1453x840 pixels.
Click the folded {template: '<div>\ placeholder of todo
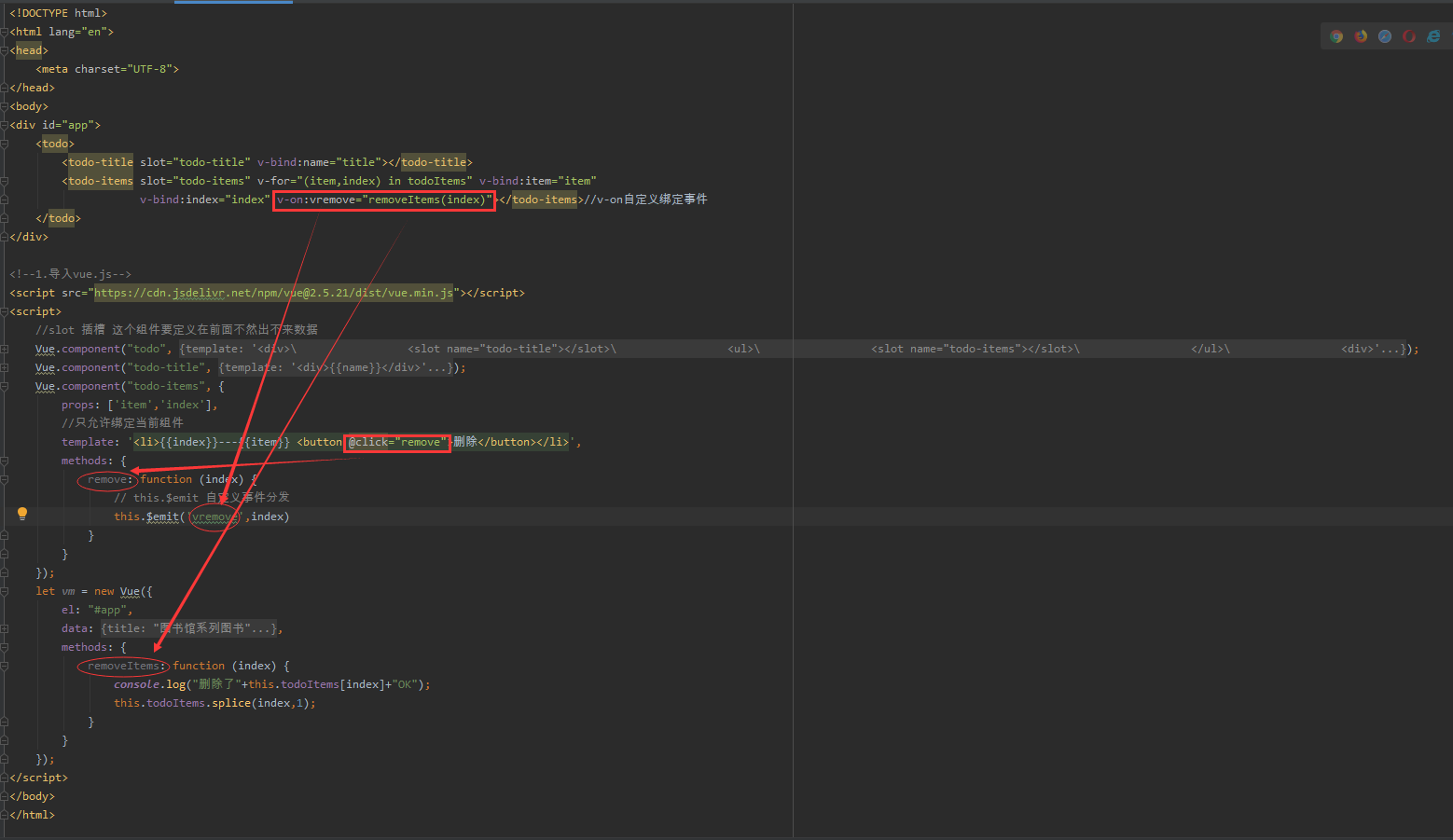793,349
